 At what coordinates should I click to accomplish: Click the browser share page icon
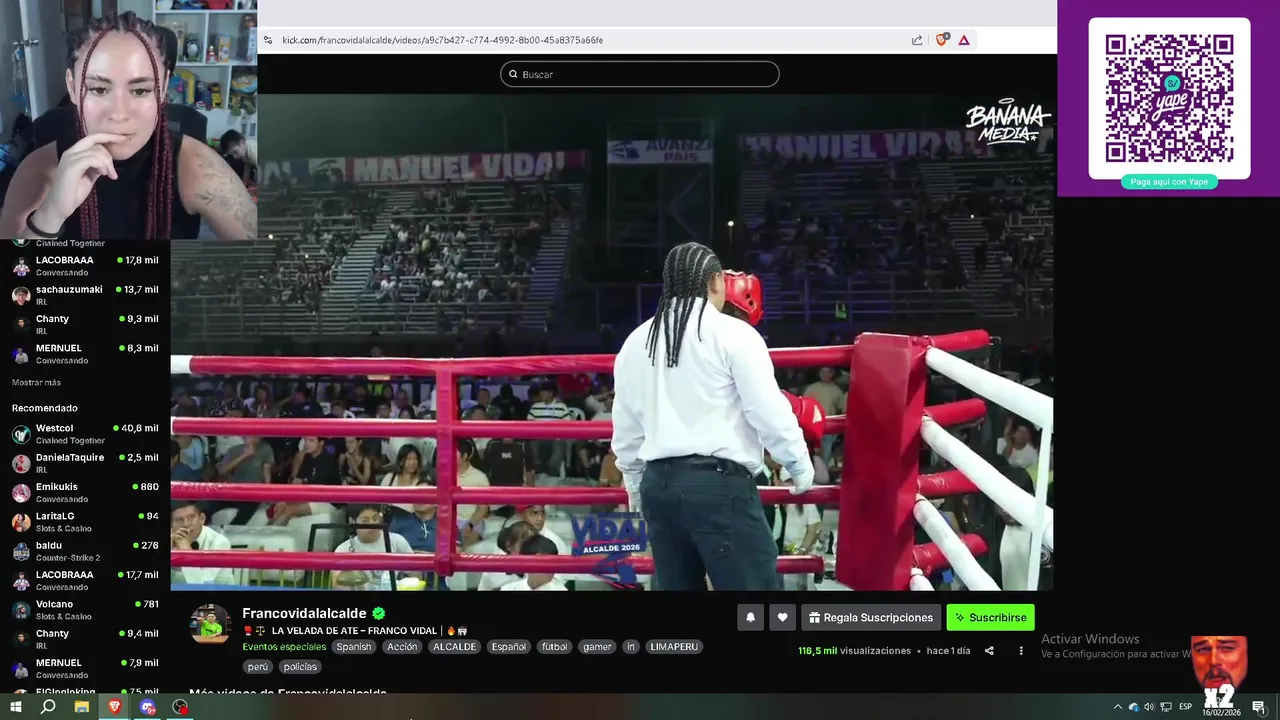click(917, 40)
